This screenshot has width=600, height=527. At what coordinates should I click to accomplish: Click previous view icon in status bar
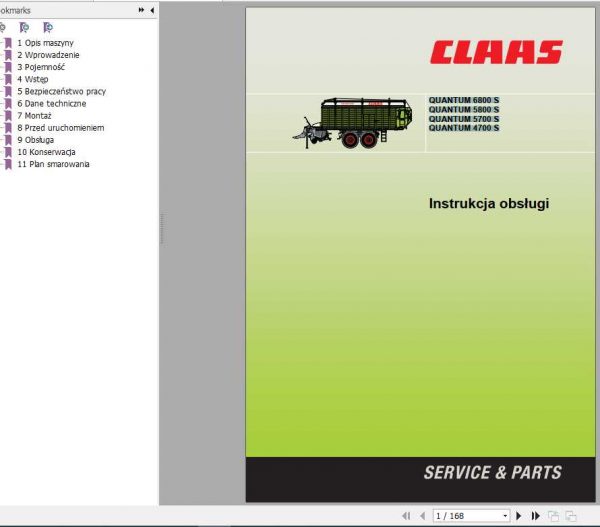click(553, 516)
